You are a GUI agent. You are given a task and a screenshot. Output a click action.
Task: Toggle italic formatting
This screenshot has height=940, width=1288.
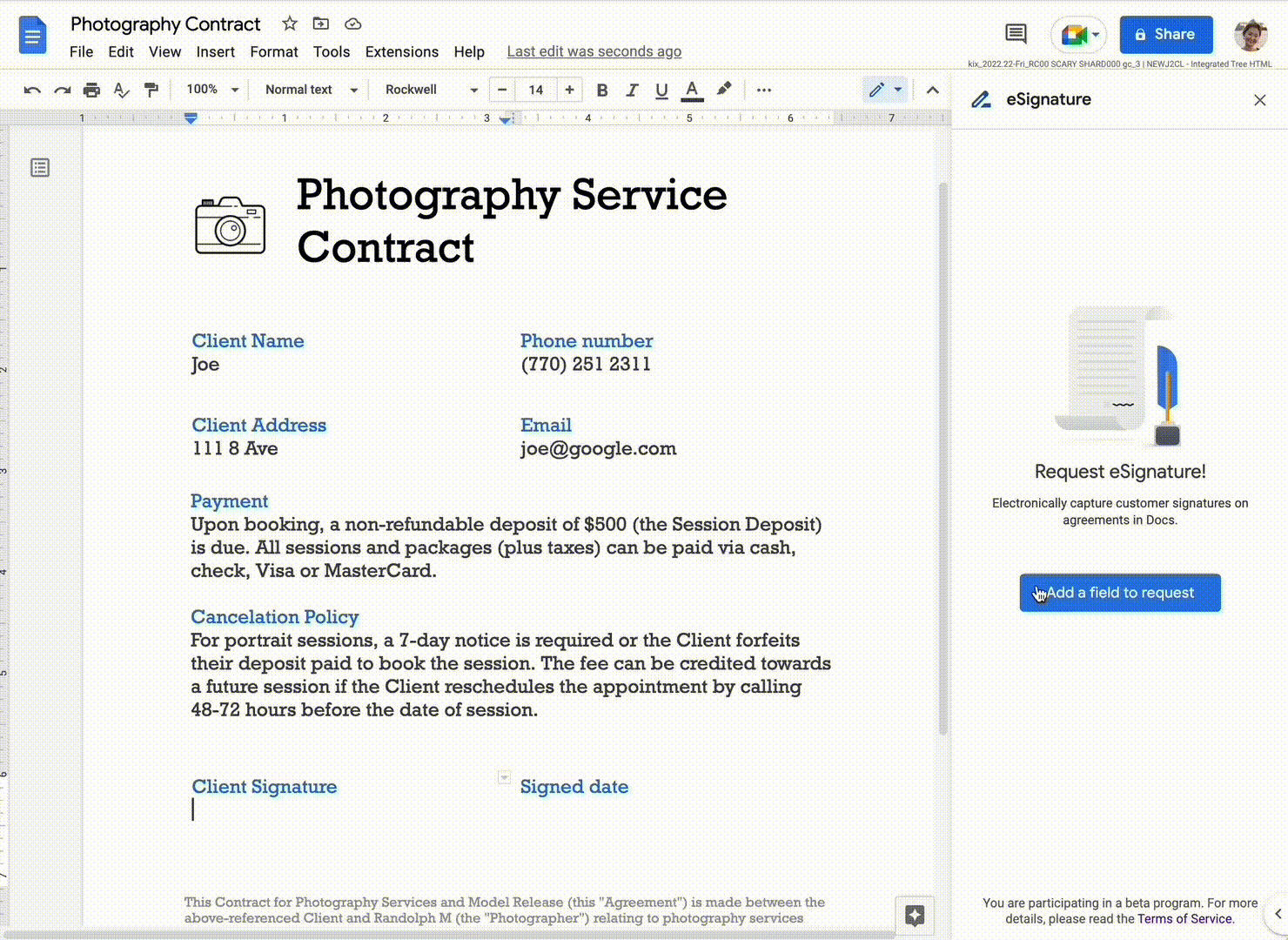tap(632, 90)
